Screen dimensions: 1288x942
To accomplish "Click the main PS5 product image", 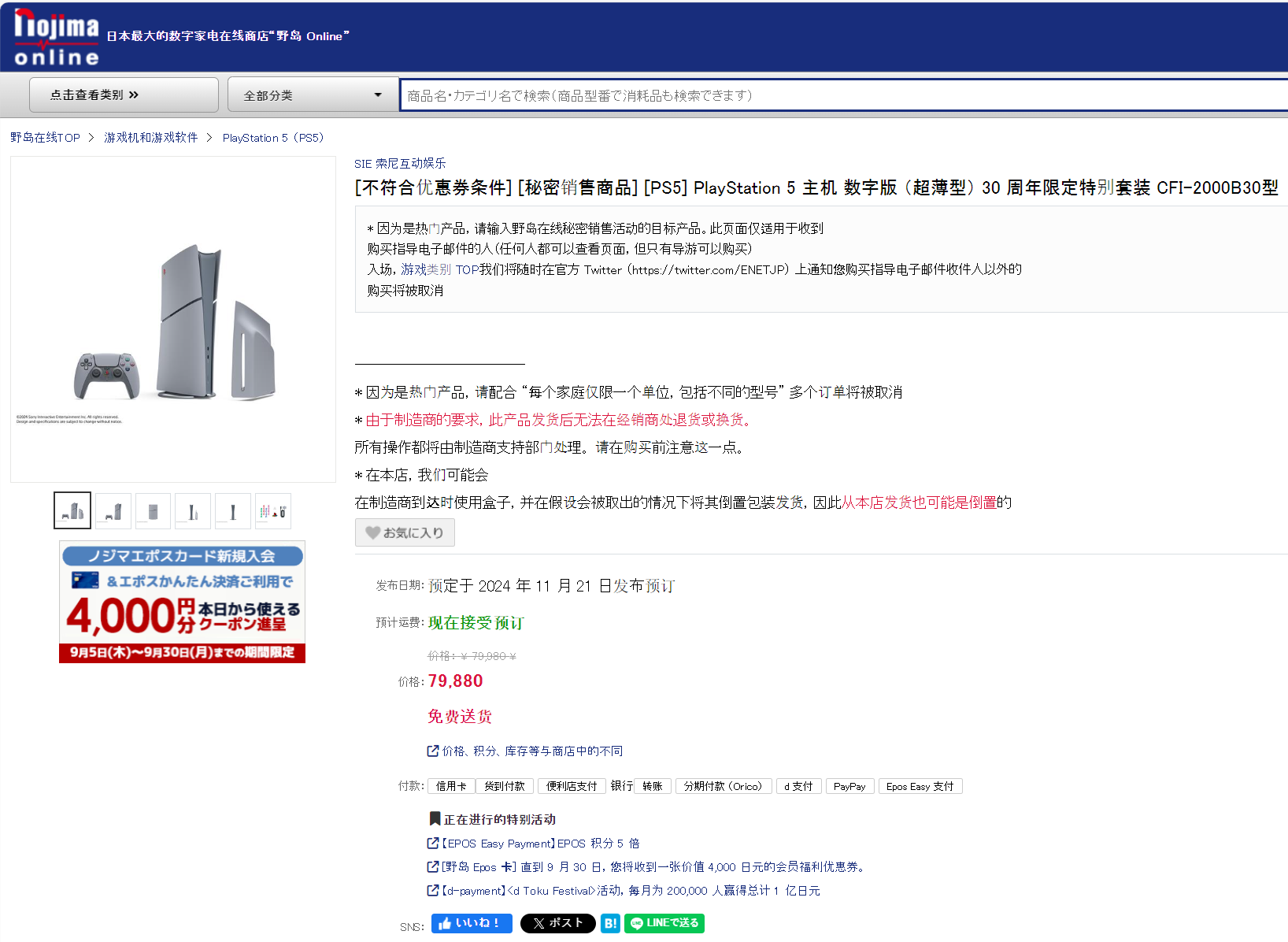I will click(x=173, y=319).
